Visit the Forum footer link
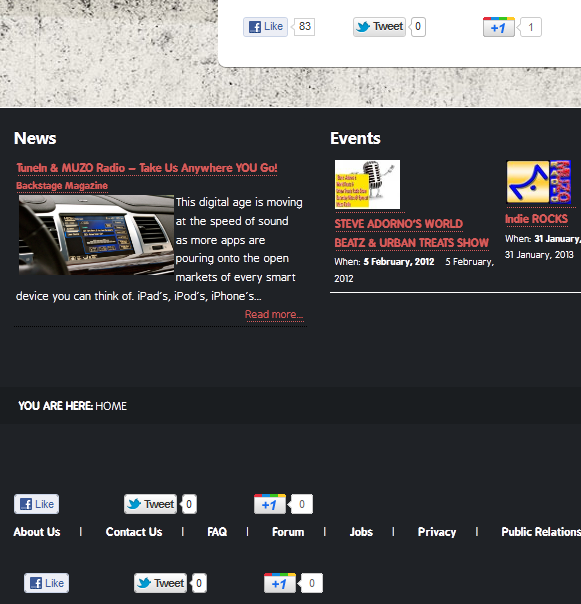Image resolution: width=581 pixels, height=604 pixels. tap(288, 532)
